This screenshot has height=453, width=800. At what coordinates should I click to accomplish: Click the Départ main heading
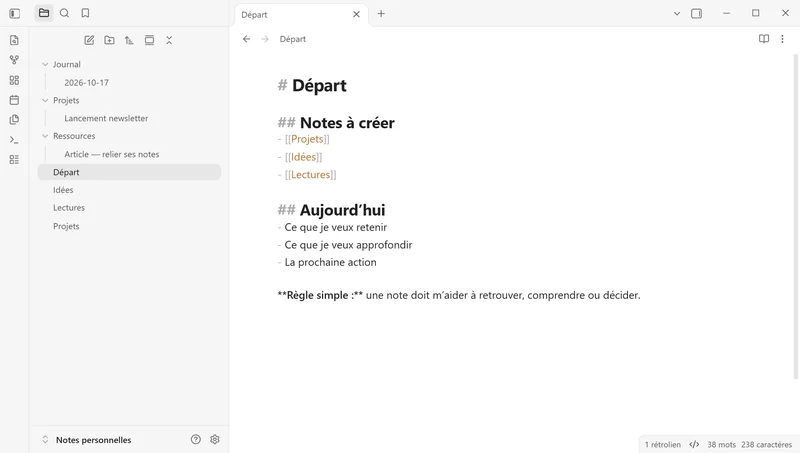click(319, 86)
